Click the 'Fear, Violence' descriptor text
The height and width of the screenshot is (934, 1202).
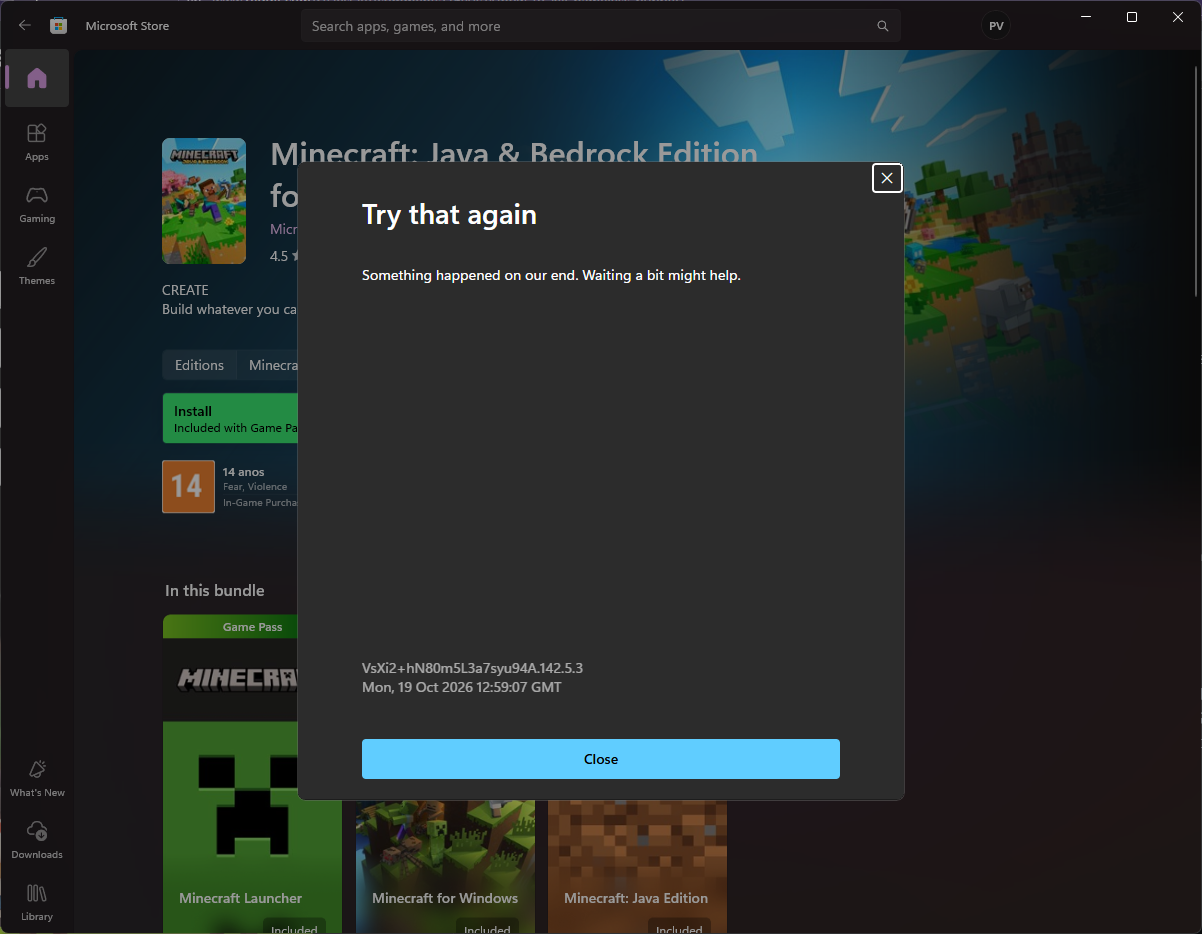[x=255, y=487]
